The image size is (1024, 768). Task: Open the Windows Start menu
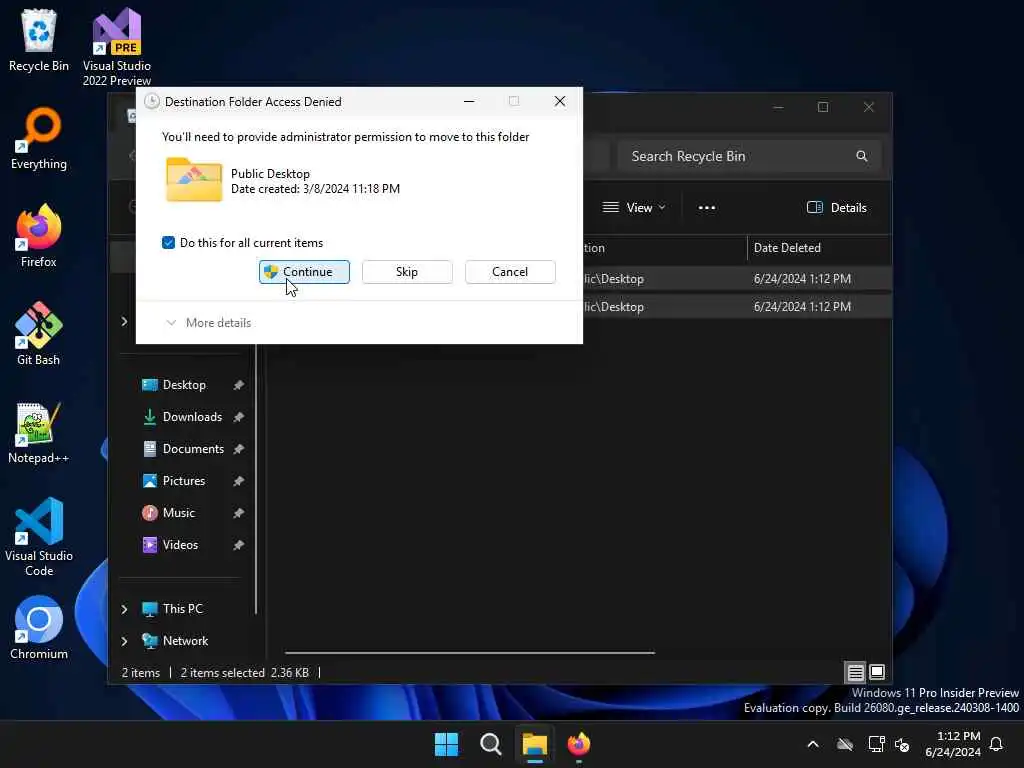[447, 744]
